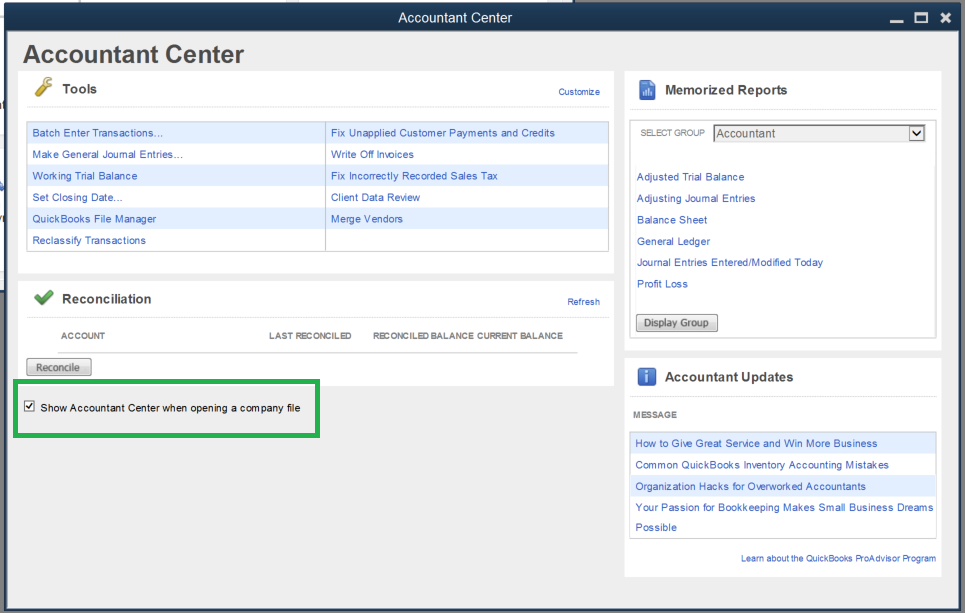Click the Accountant Updates info icon
The image size is (965, 613).
point(647,377)
